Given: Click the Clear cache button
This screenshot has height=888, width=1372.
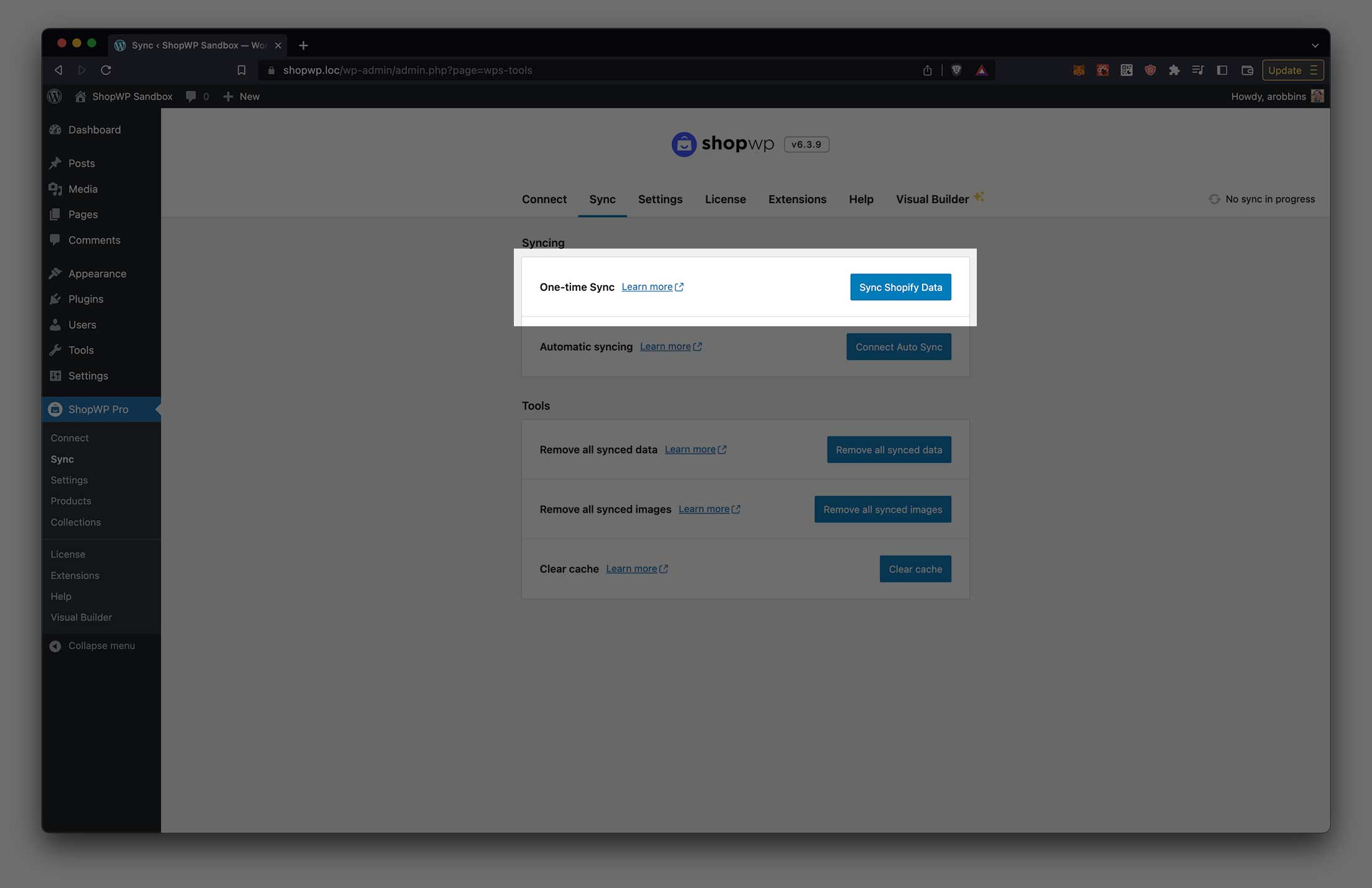Looking at the screenshot, I should coord(915,569).
